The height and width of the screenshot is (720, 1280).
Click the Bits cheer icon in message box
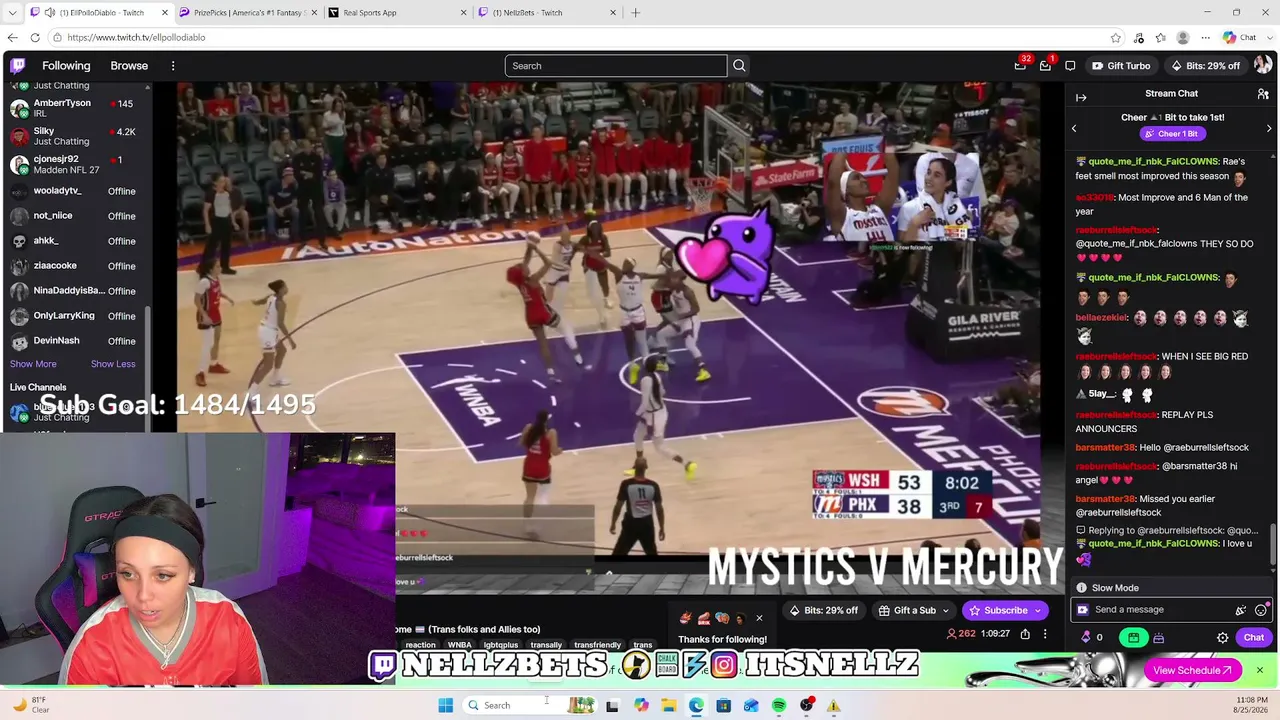[1241, 610]
